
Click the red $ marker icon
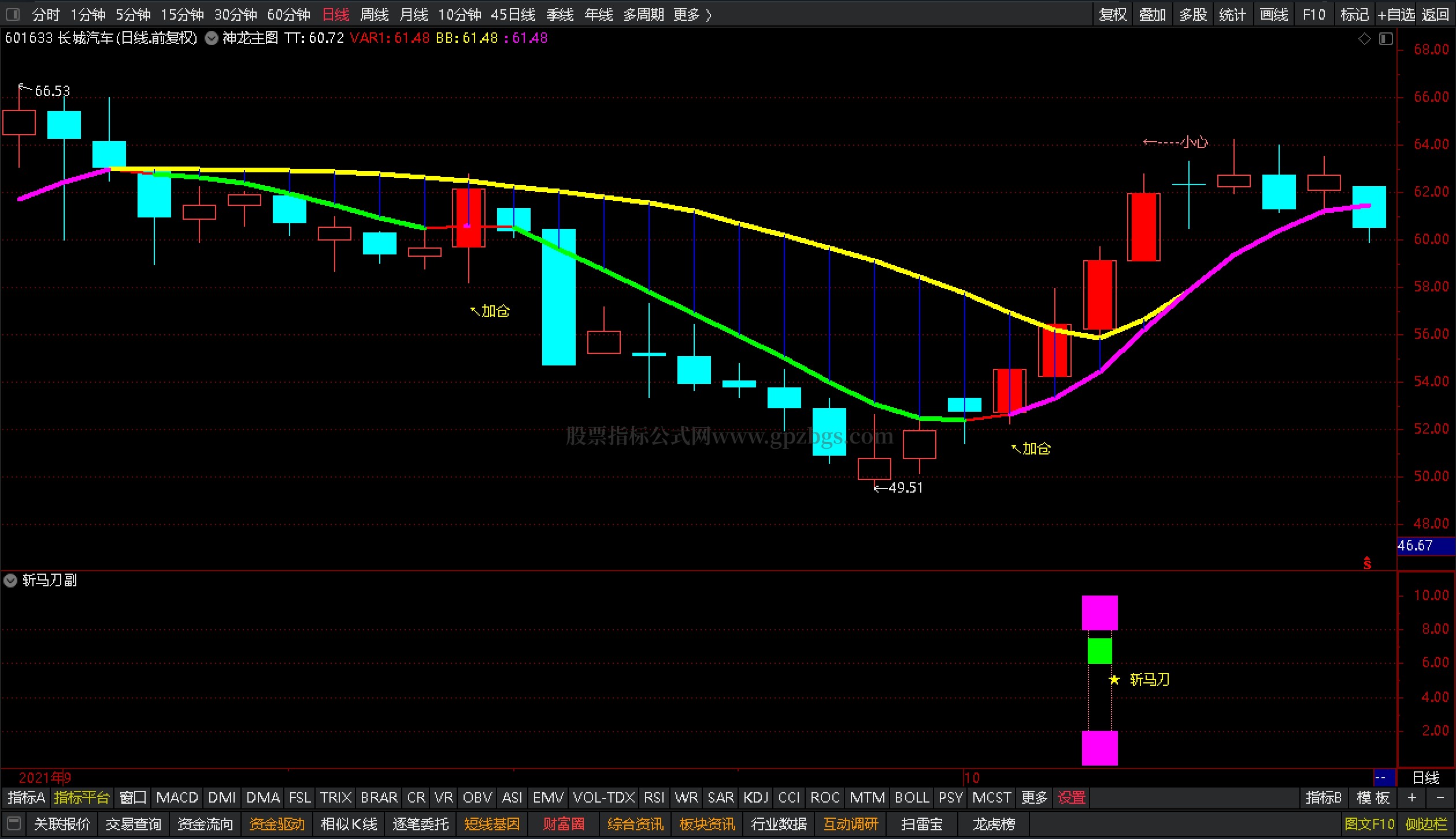tap(1367, 563)
